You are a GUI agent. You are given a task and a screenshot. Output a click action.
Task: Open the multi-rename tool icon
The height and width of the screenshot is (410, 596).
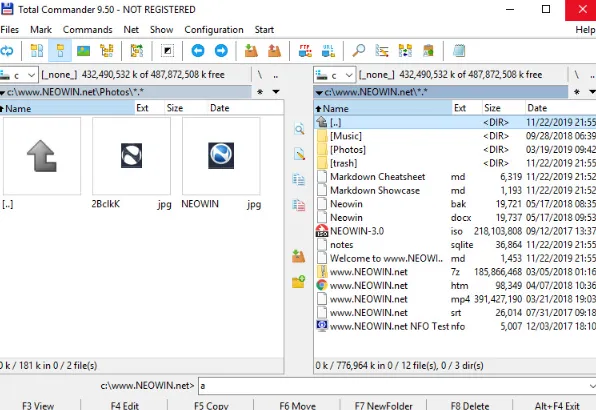382,51
